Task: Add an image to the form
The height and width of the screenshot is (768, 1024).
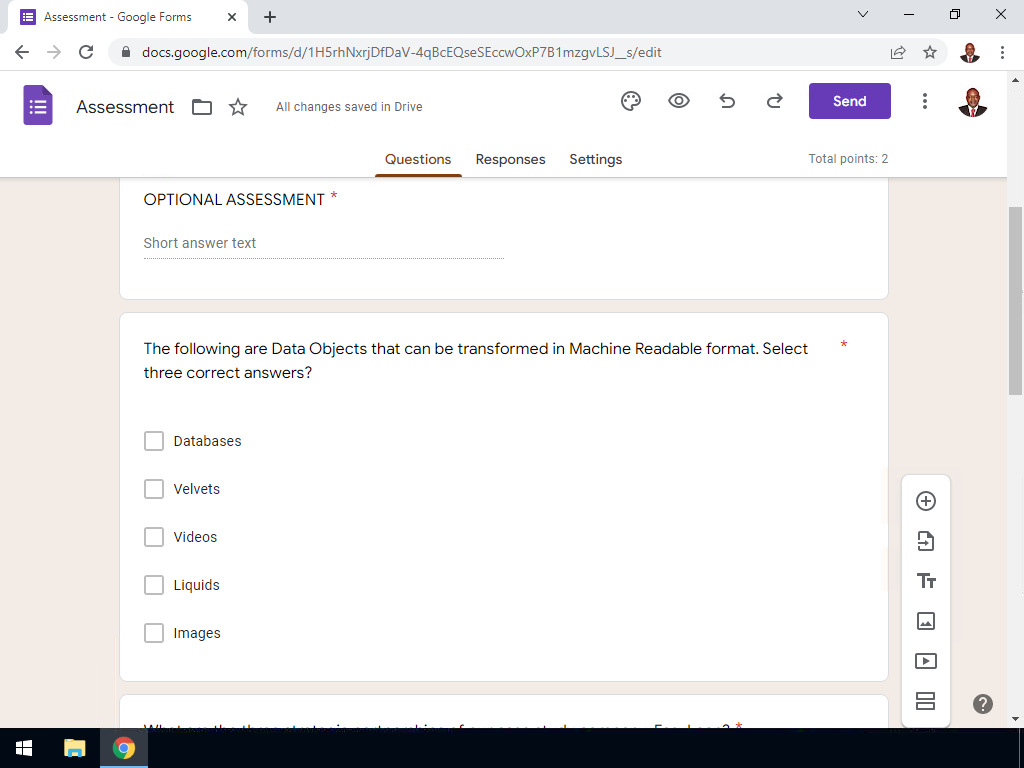Action: point(925,621)
